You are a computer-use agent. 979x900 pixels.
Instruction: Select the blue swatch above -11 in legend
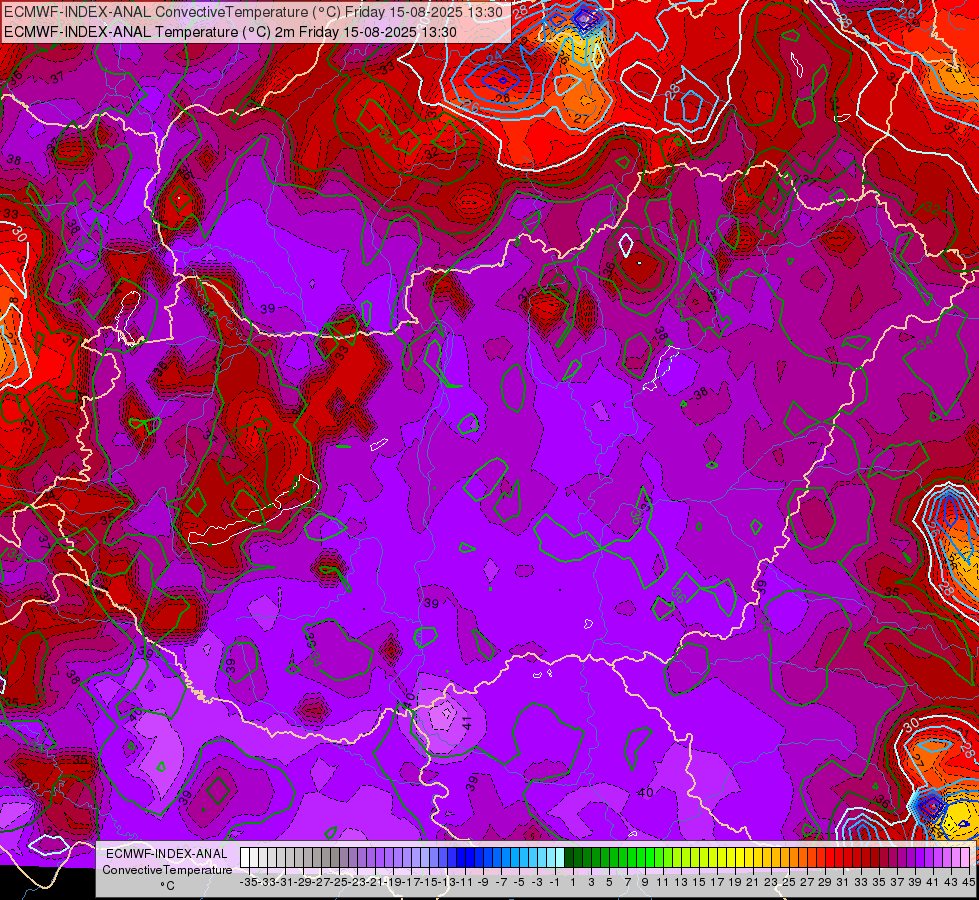(x=461, y=858)
